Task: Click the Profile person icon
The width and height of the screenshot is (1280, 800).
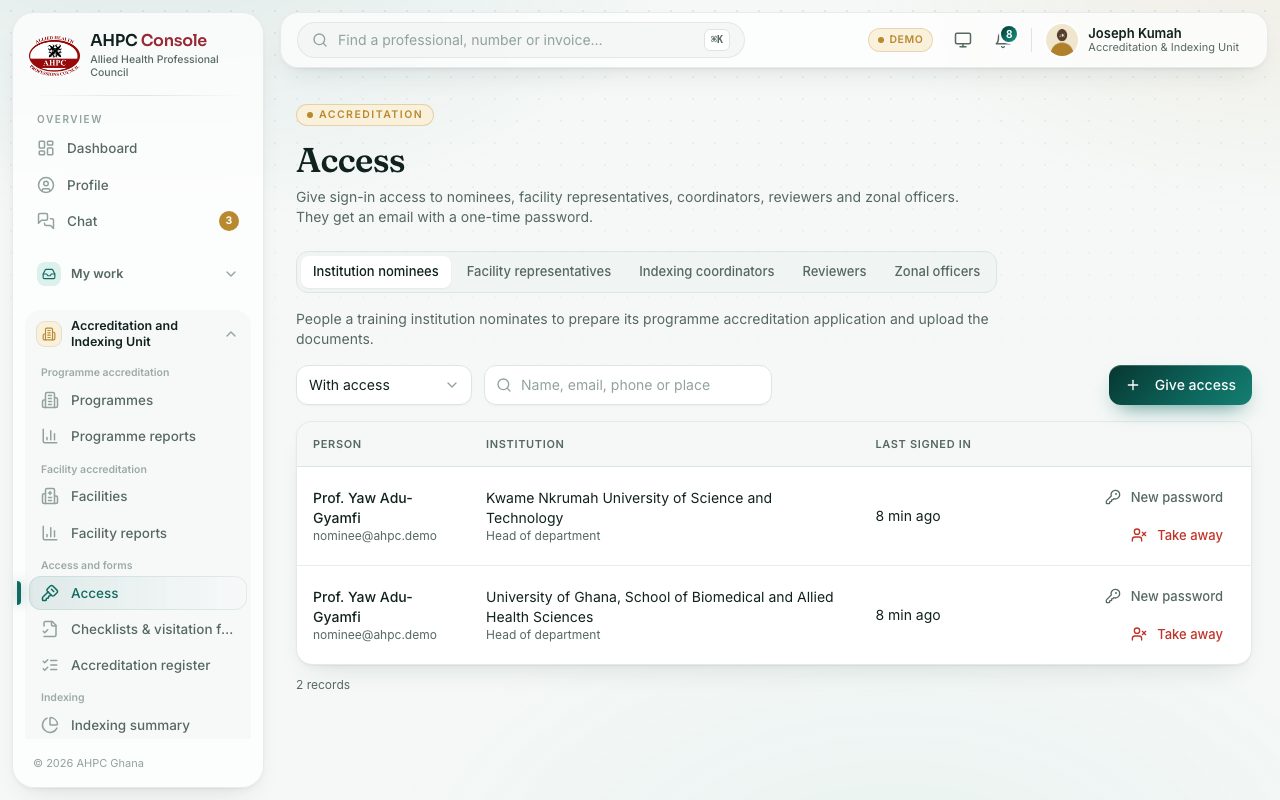Action: pos(46,185)
